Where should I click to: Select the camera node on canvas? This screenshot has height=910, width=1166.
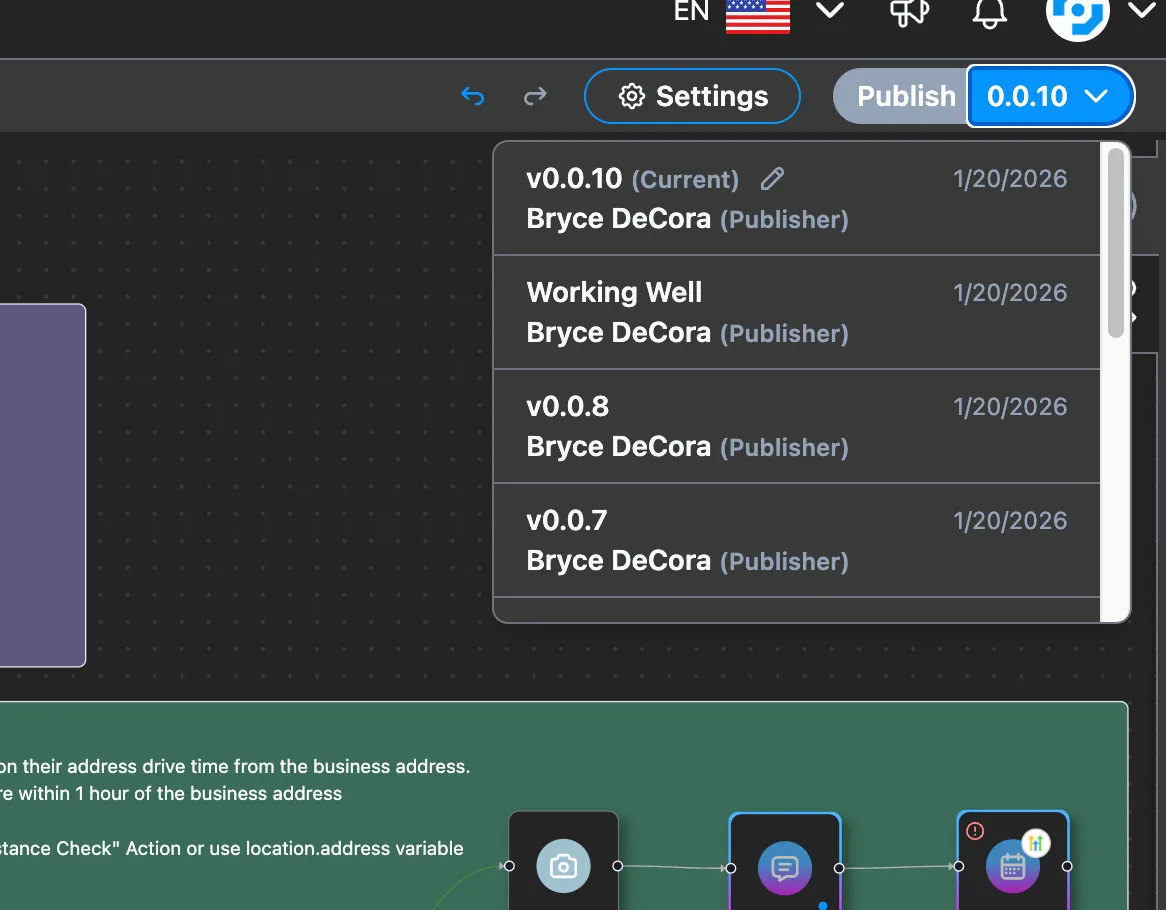click(x=563, y=866)
